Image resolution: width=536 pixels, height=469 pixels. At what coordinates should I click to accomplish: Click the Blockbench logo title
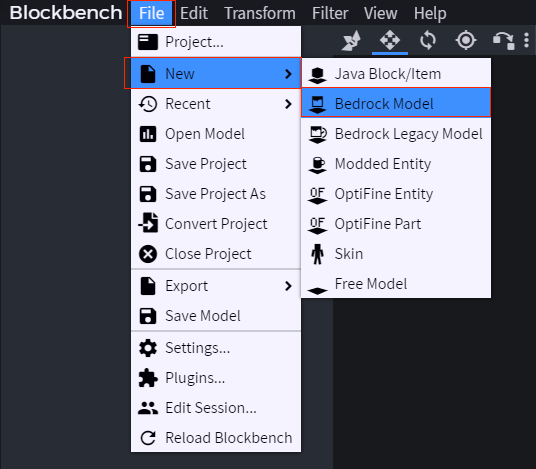click(66, 13)
